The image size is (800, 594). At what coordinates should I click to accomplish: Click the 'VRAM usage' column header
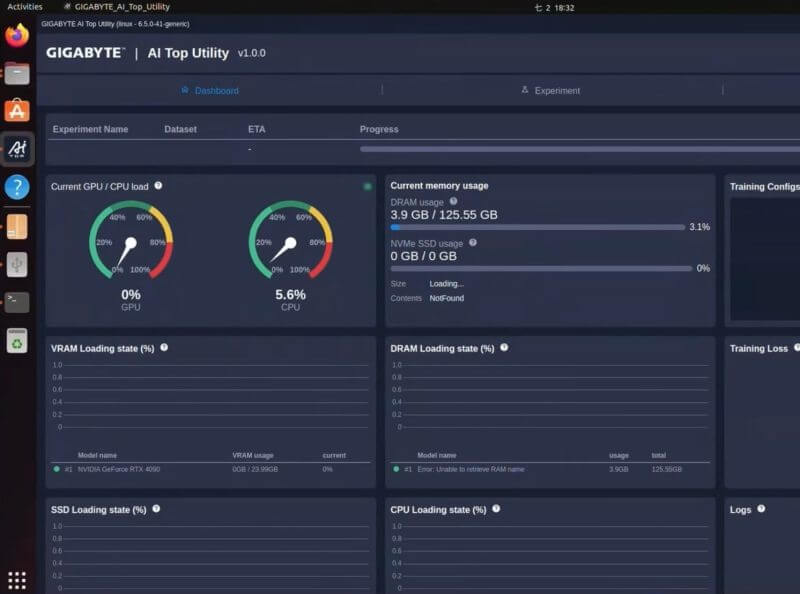pyautogui.click(x=253, y=455)
